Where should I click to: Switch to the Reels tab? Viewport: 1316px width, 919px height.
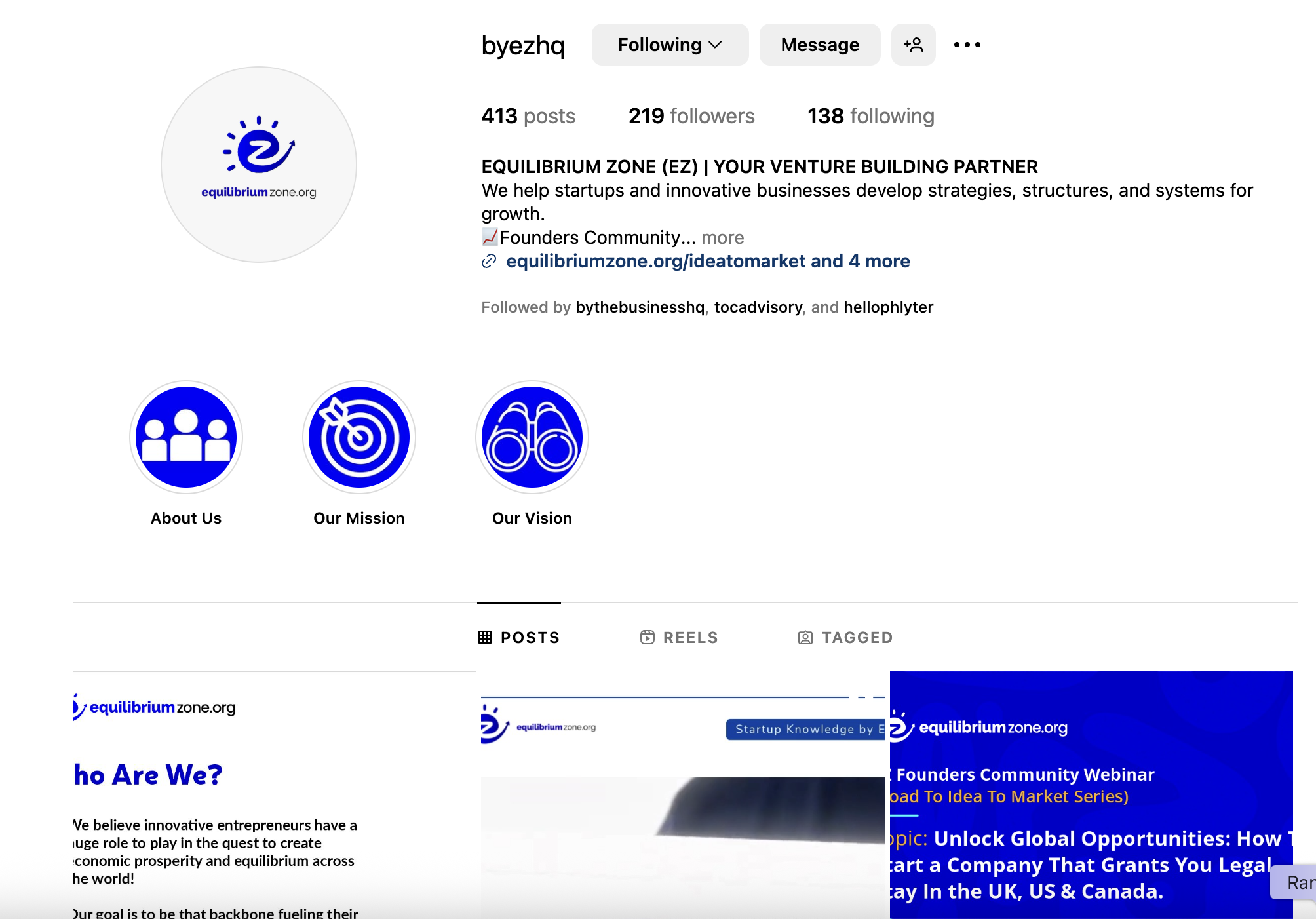click(x=679, y=637)
